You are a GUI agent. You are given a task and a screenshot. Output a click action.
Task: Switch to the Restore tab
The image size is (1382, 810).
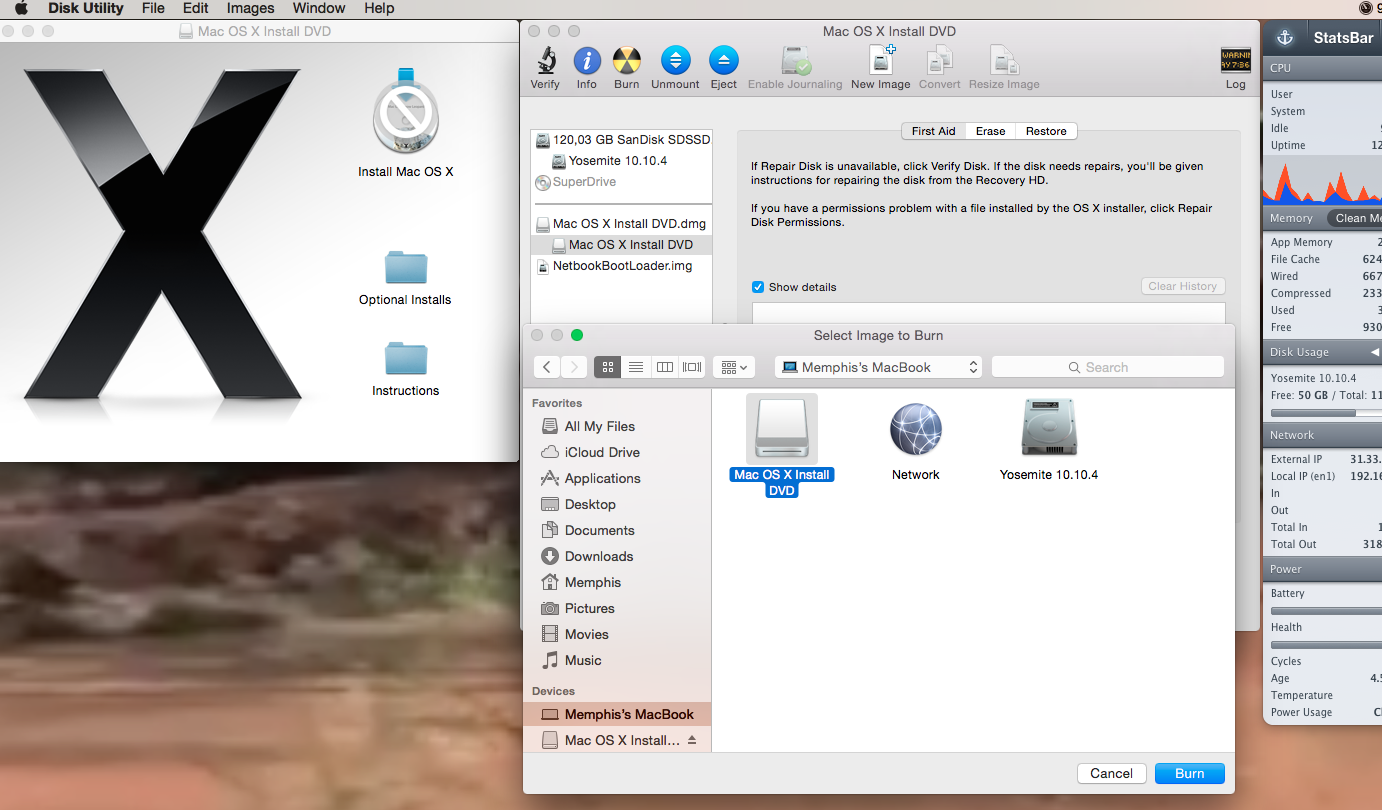pos(1046,131)
